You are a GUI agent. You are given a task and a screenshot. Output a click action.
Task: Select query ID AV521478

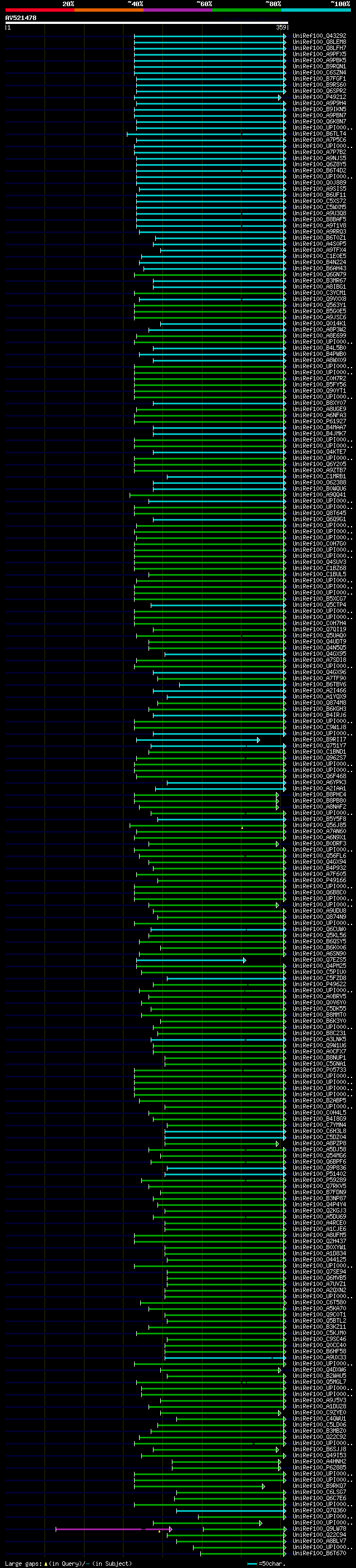[21, 18]
